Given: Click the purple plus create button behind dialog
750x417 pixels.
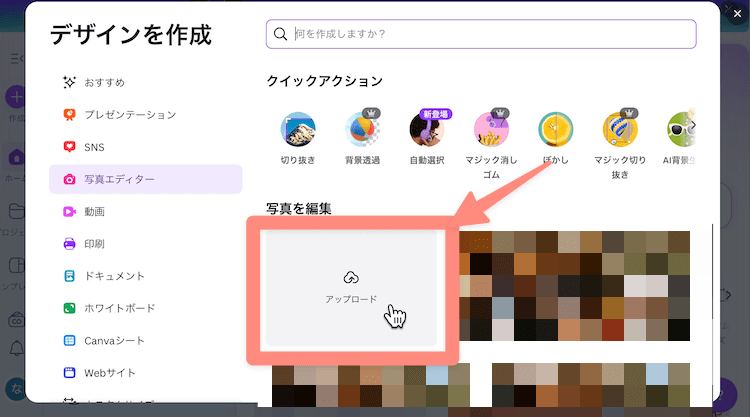Looking at the screenshot, I should click(15, 97).
